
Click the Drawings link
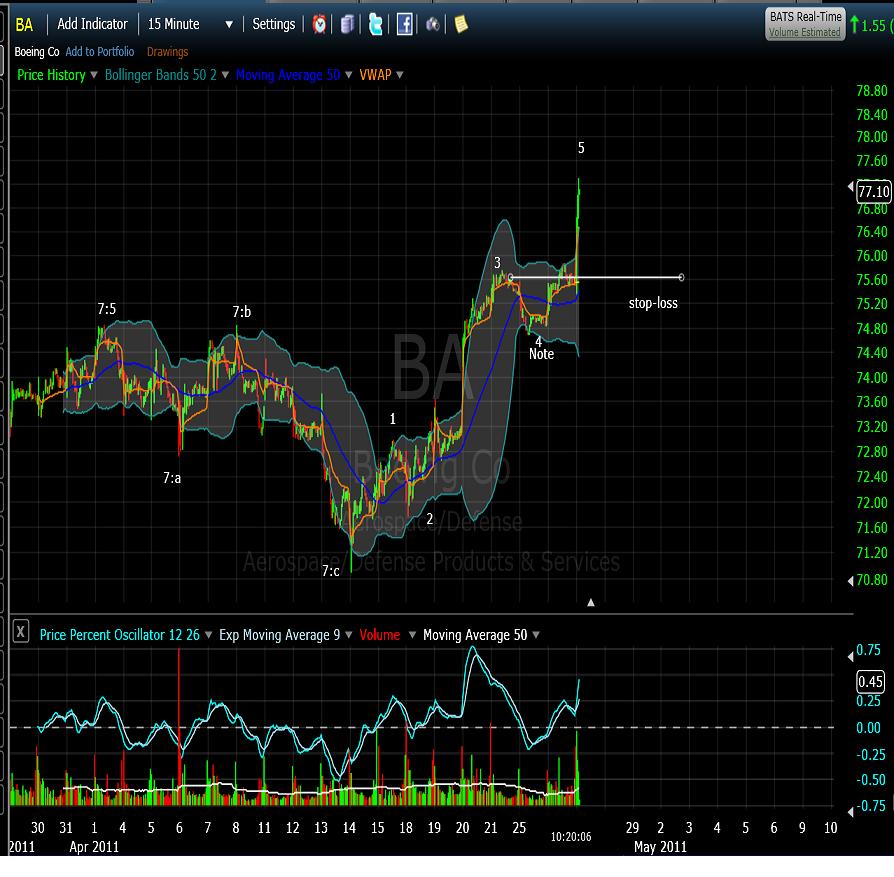click(x=167, y=52)
